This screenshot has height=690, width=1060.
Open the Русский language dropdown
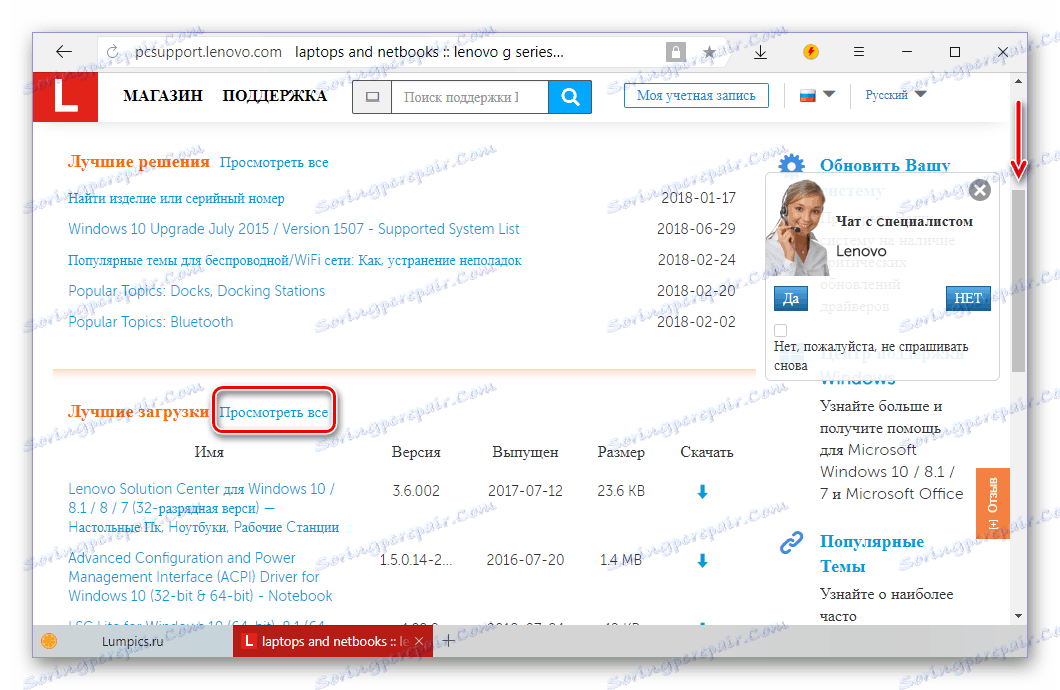895,95
